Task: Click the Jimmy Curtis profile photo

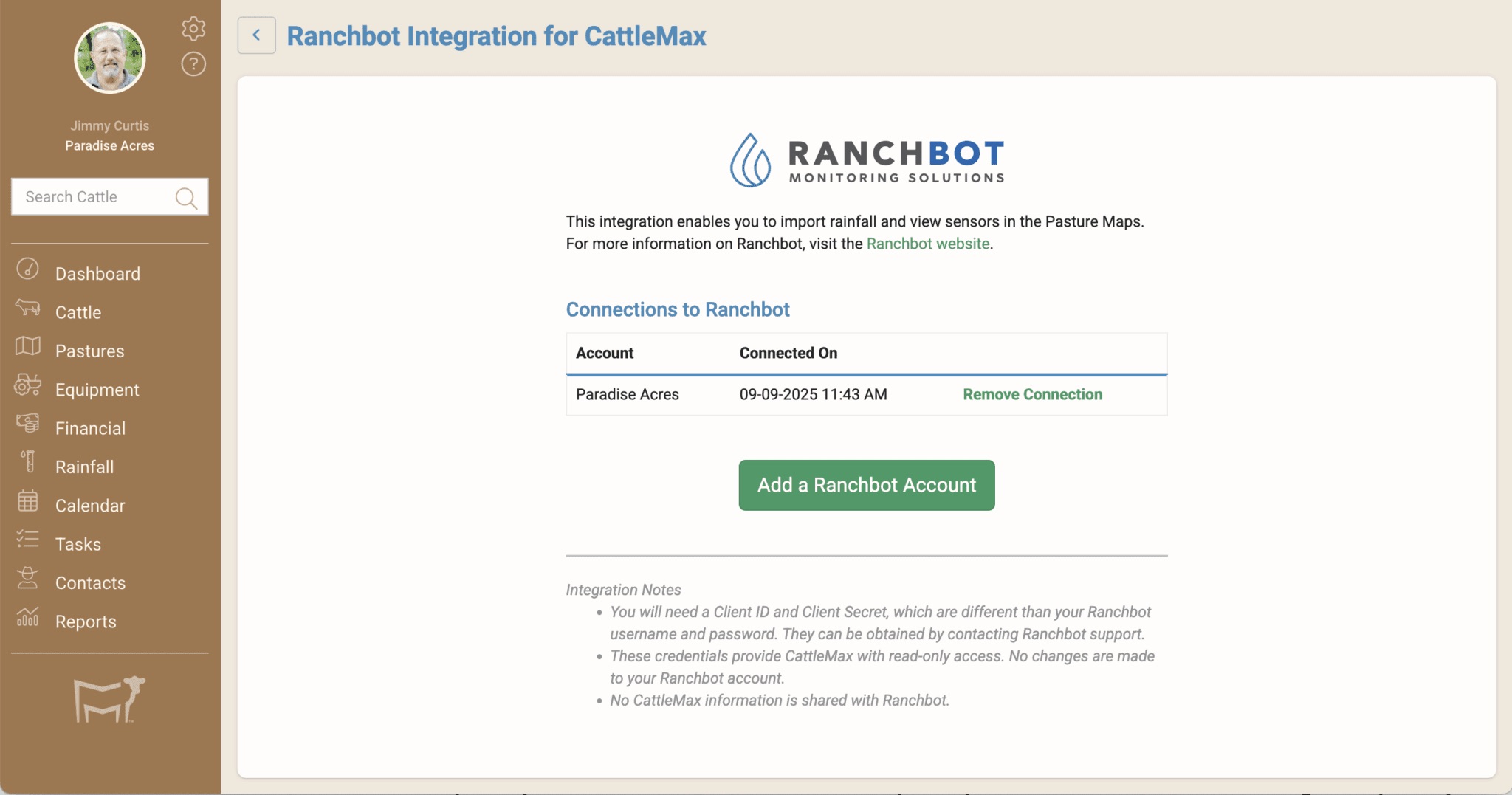Action: [110, 58]
